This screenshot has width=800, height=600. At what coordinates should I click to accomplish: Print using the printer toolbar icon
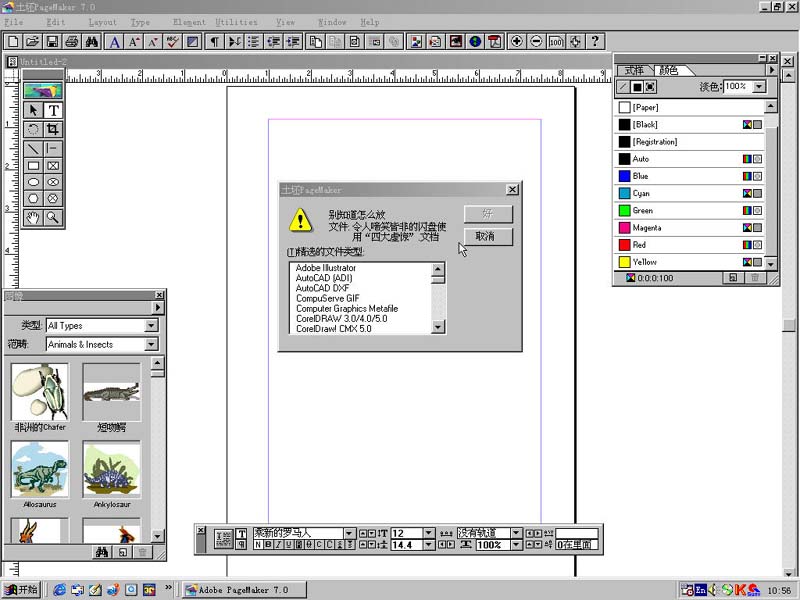[x=71, y=41]
